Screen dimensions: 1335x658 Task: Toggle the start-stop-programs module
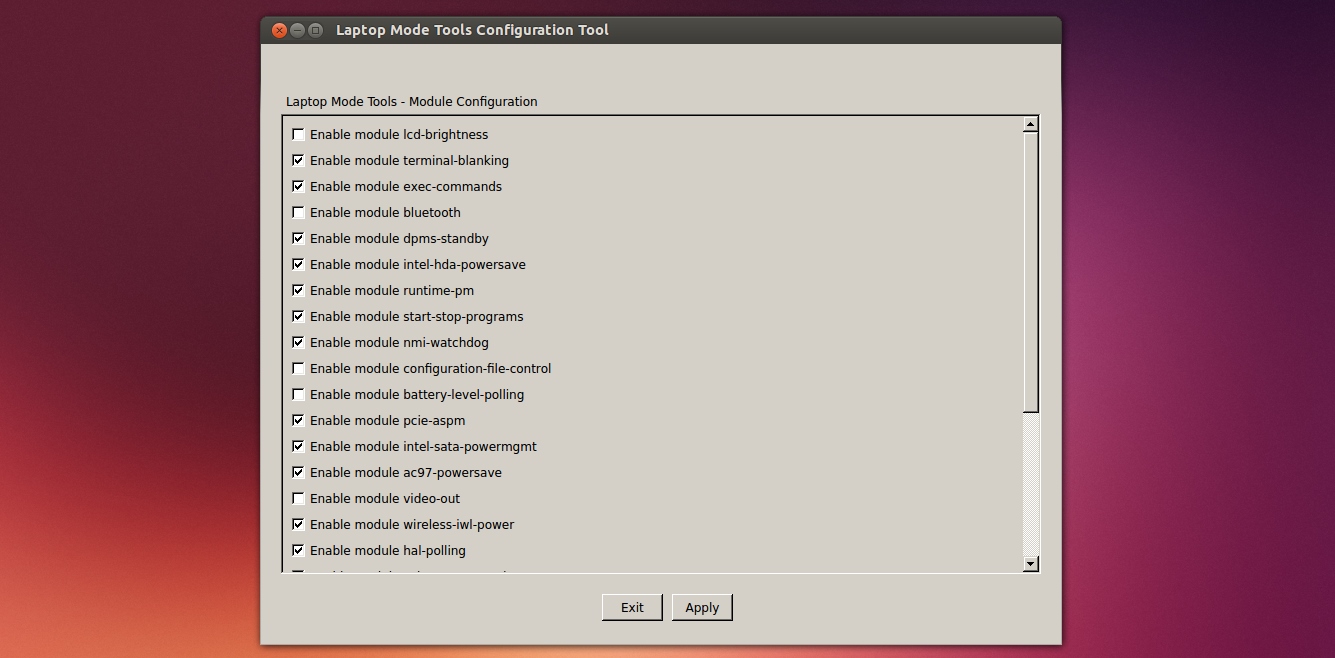298,316
